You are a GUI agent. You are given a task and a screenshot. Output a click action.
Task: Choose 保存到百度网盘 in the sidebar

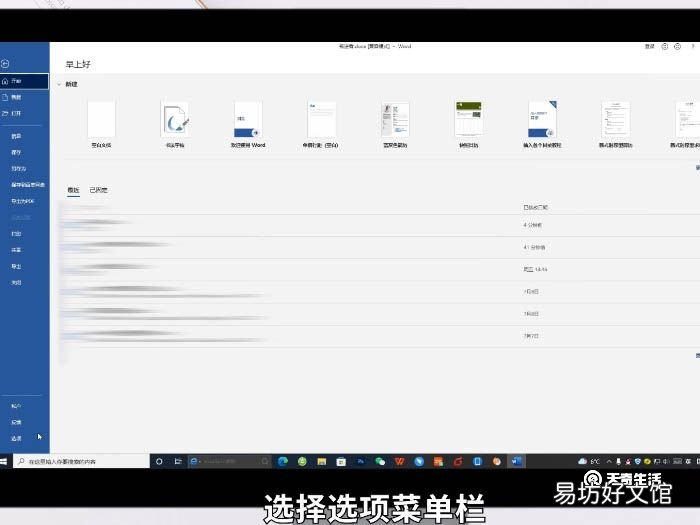point(28,185)
